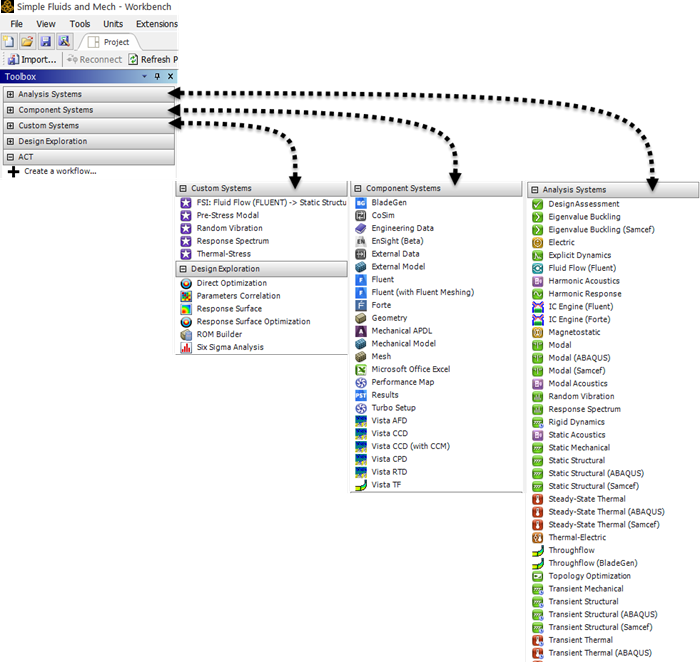The width and height of the screenshot is (700, 662).
Task: Click the Thermal-Electric icon
Action: pyautogui.click(x=538, y=538)
